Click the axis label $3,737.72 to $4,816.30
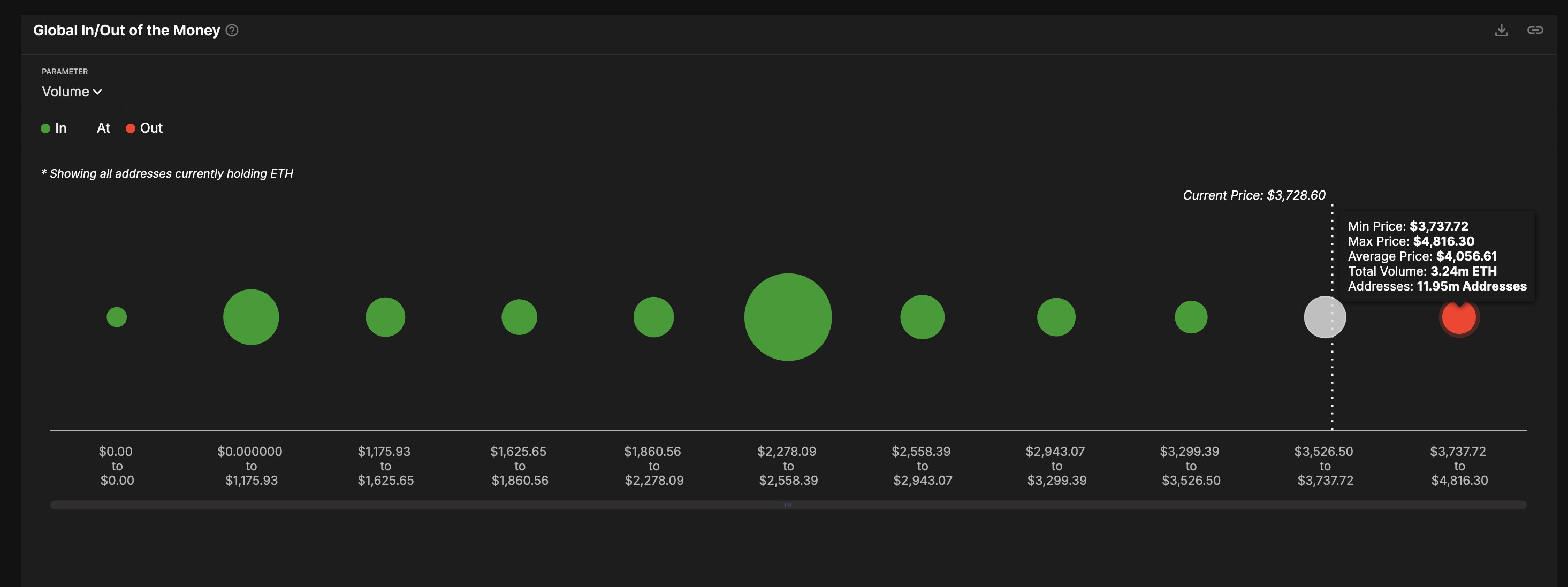Viewport: 1568px width, 587px height. 1459,466
